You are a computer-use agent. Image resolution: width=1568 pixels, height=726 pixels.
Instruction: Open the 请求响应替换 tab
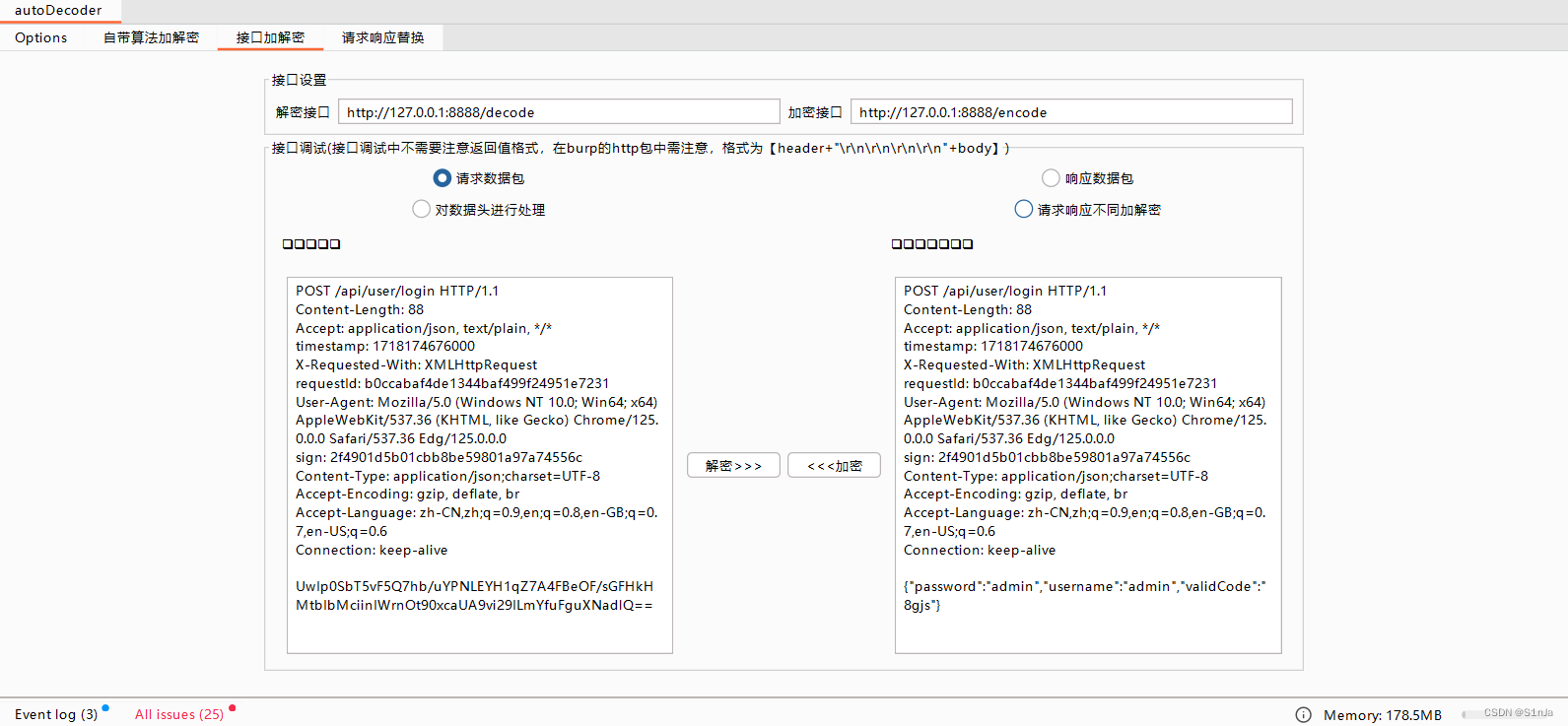(x=382, y=37)
